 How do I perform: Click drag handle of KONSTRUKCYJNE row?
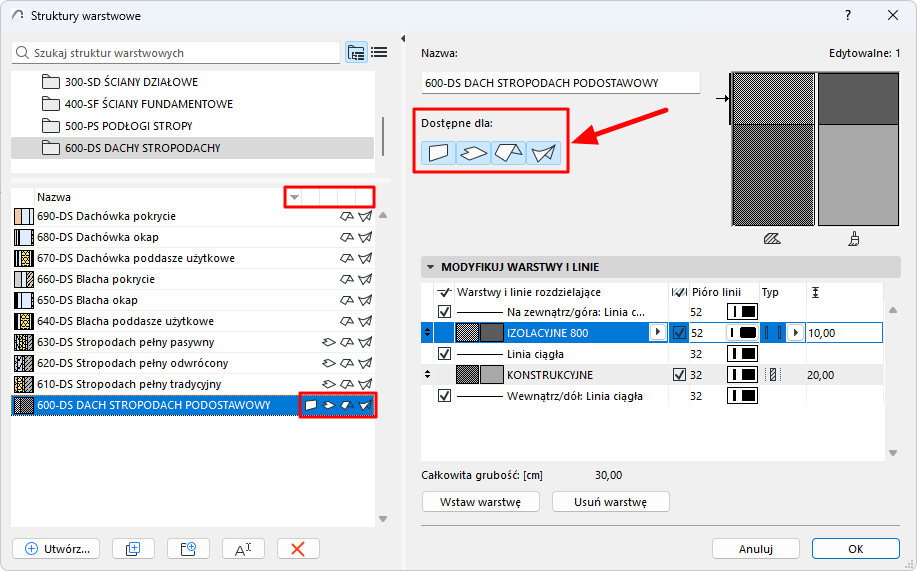coord(428,374)
